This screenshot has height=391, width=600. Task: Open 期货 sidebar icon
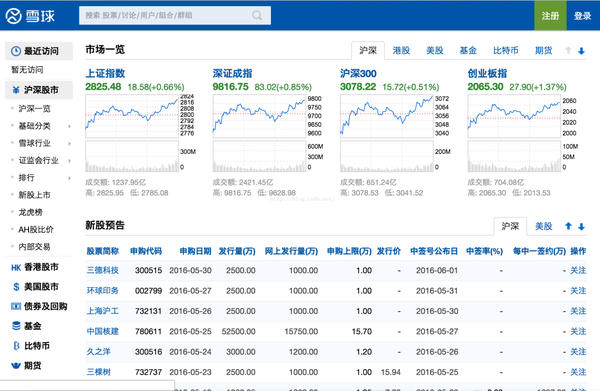pyautogui.click(x=16, y=366)
